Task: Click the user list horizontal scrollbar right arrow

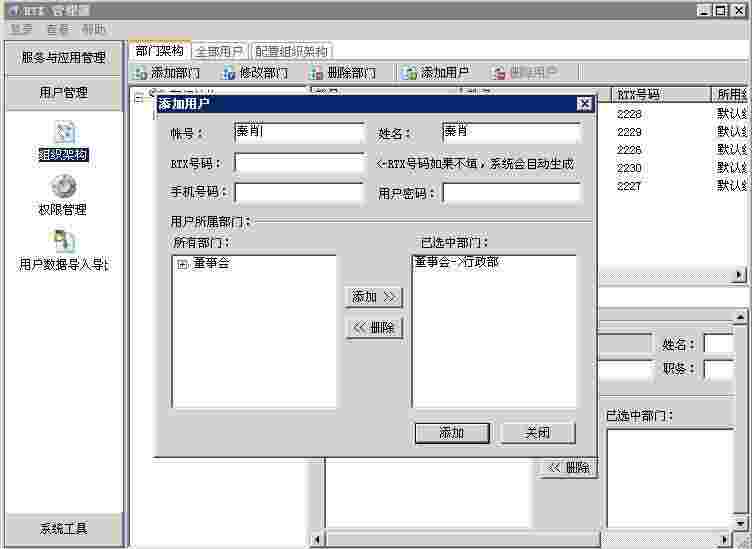Action: (x=740, y=275)
